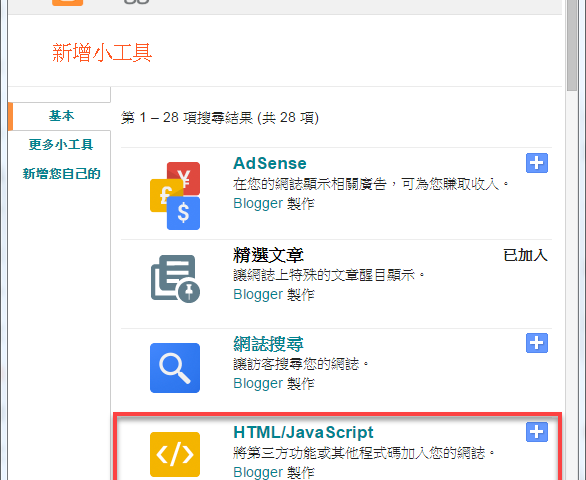This screenshot has height=480, width=586.
Task: Click the 已加入 status text
Action: click(525, 255)
